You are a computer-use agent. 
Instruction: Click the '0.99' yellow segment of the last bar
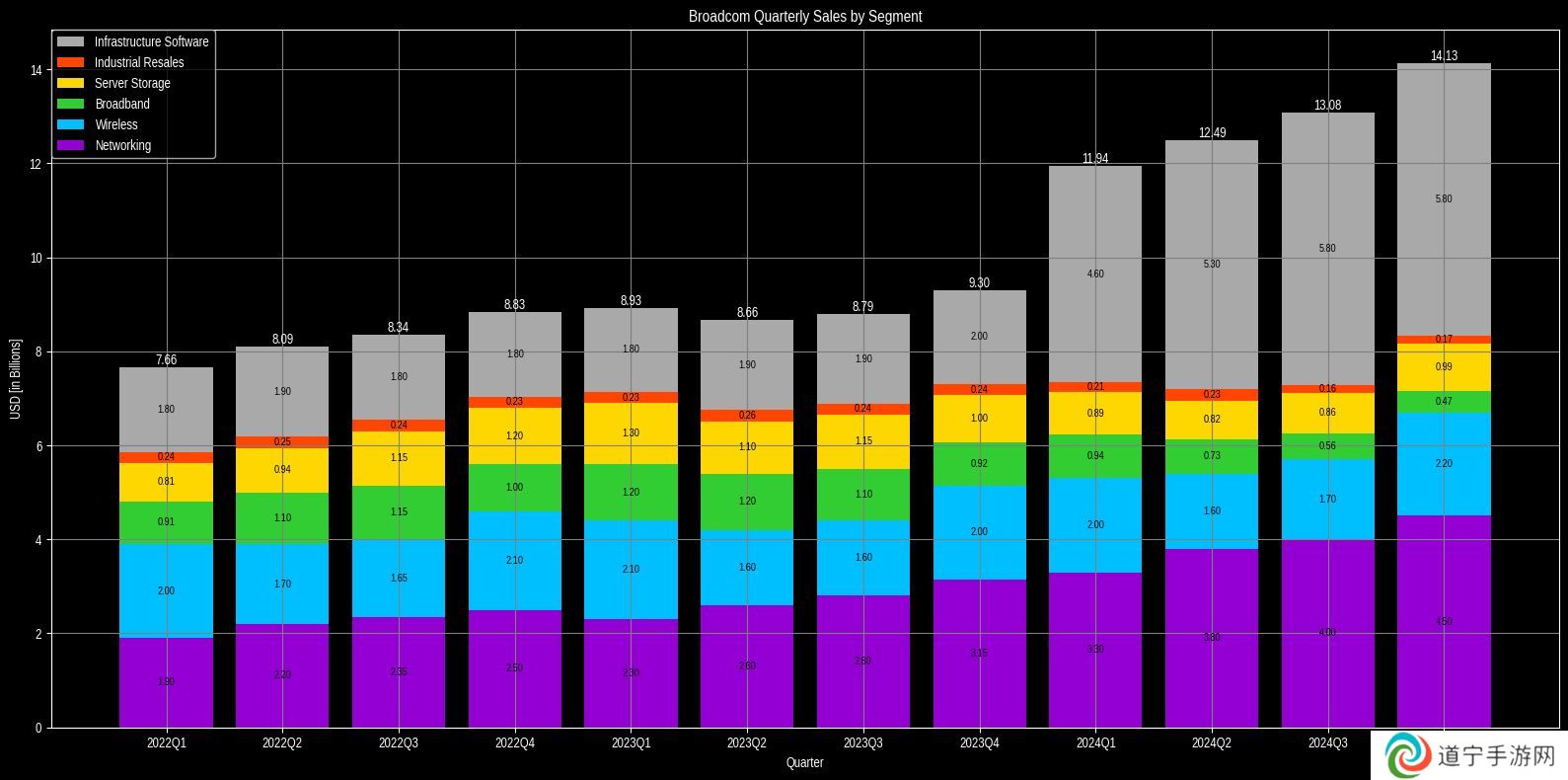click(x=1444, y=367)
